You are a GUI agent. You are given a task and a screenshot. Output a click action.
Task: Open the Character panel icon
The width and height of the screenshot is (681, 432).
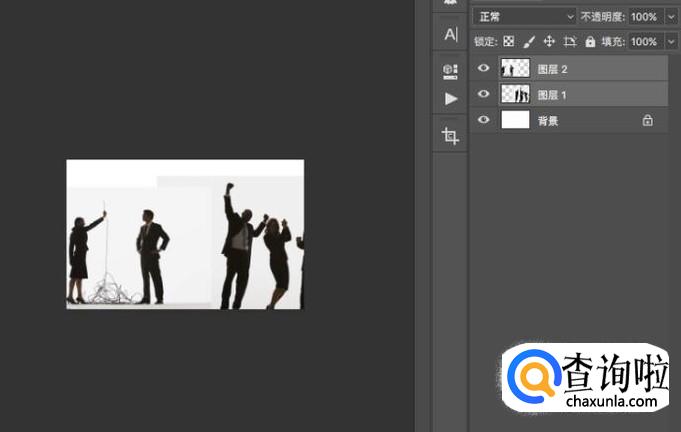click(450, 35)
